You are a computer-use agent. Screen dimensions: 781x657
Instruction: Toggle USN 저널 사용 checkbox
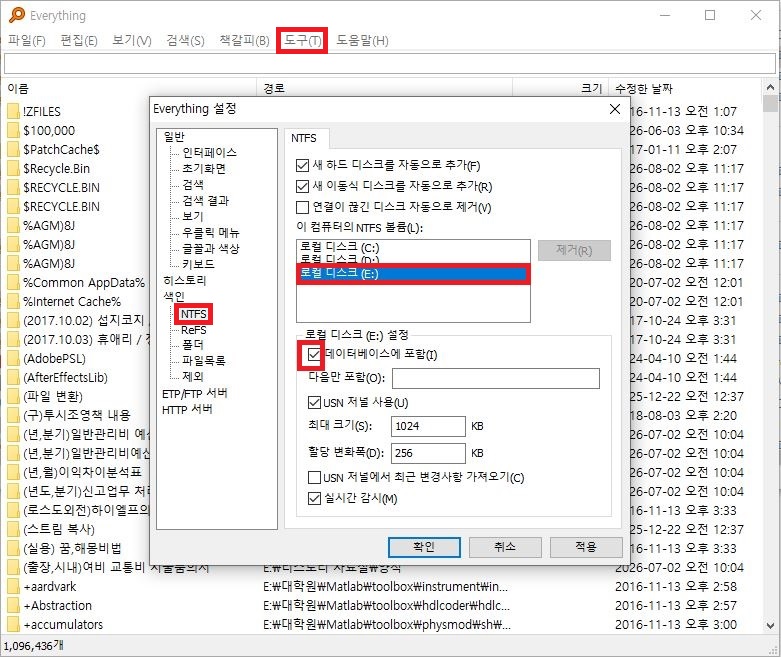[x=314, y=402]
